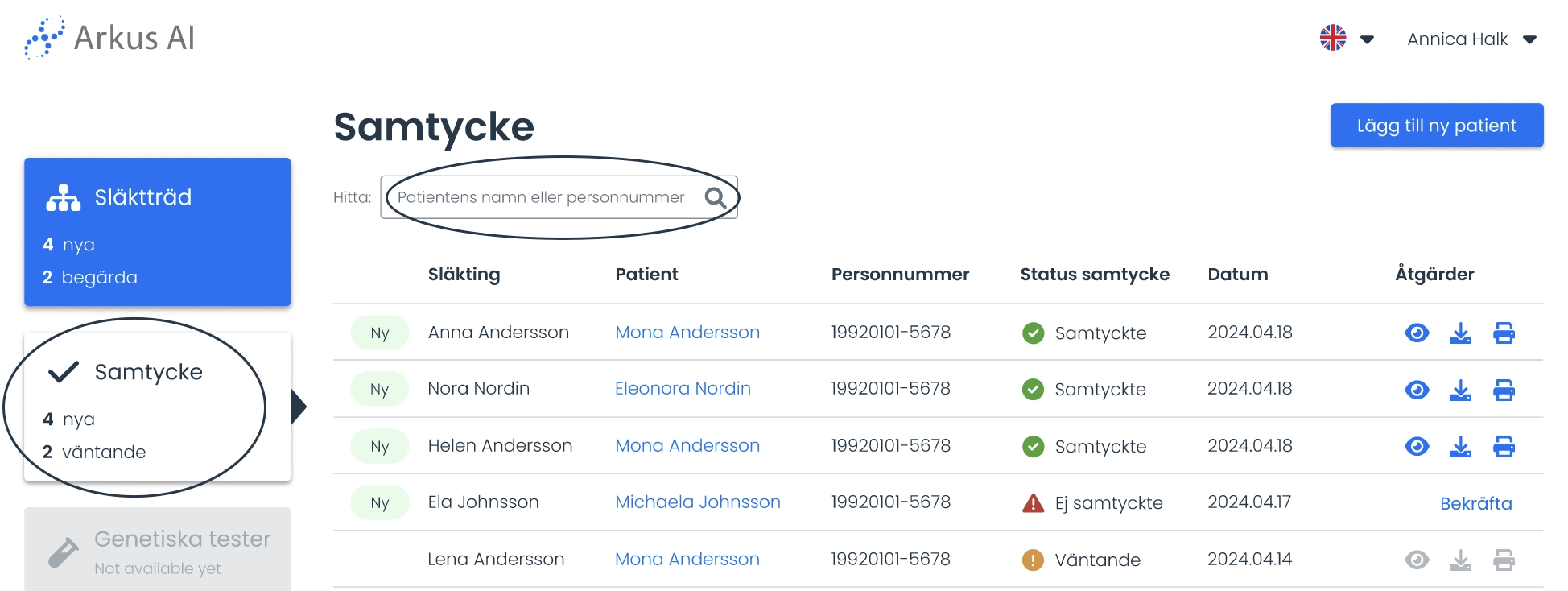The width and height of the screenshot is (1568, 591).
Task: View Helen Andersson's consent with eye icon
Action: coord(1417,446)
